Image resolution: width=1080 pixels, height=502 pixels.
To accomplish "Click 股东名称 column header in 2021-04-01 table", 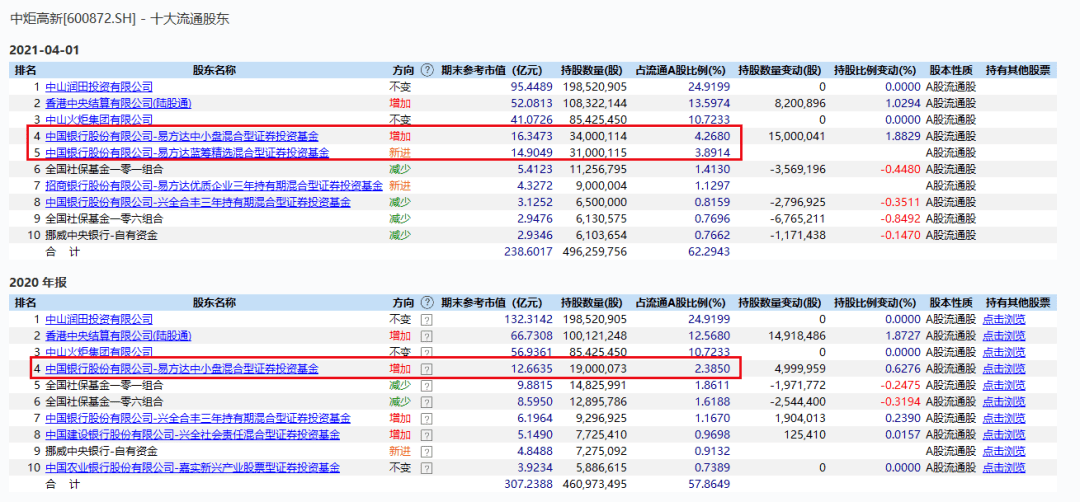I will pyautogui.click(x=214, y=70).
